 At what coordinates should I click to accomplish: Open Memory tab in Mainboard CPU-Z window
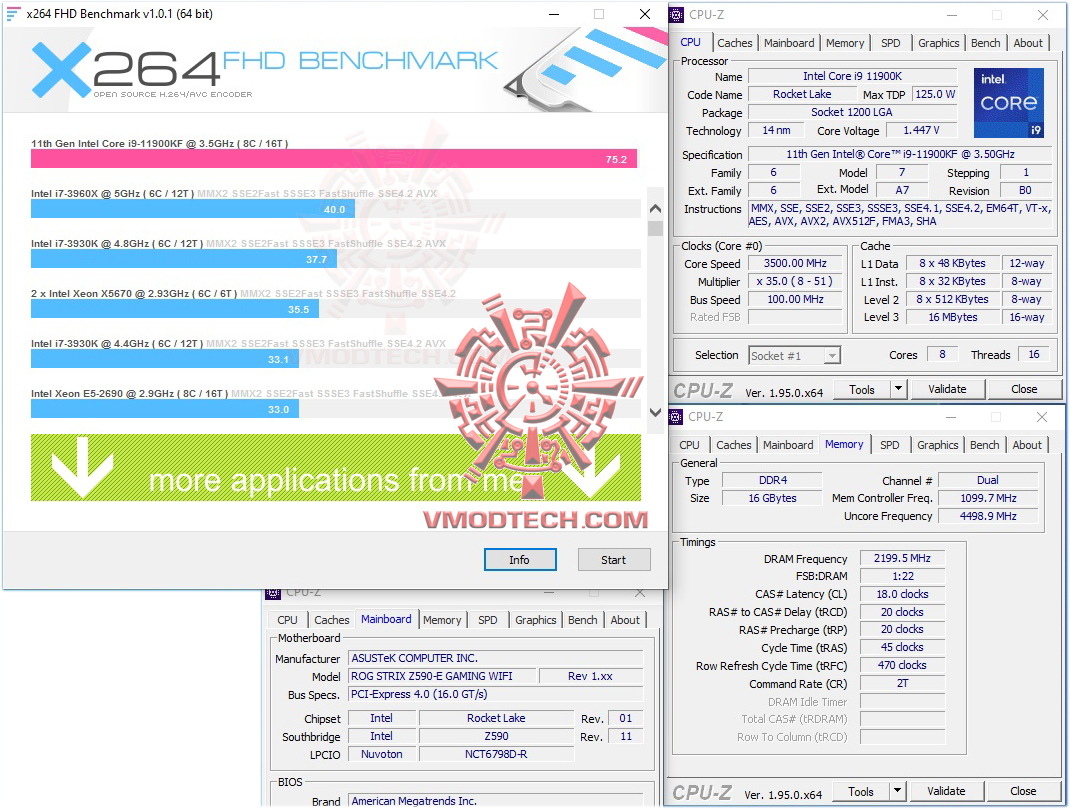(x=442, y=620)
